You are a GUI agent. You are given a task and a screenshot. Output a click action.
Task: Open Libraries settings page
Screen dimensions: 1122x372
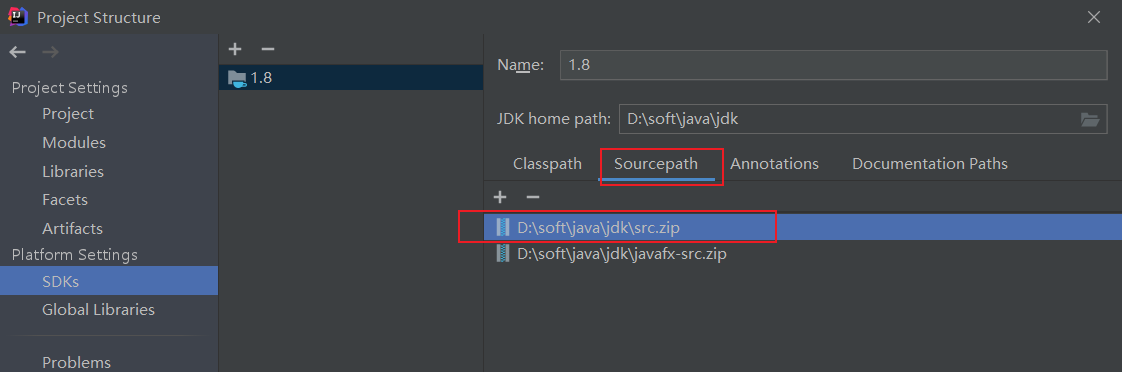(73, 172)
